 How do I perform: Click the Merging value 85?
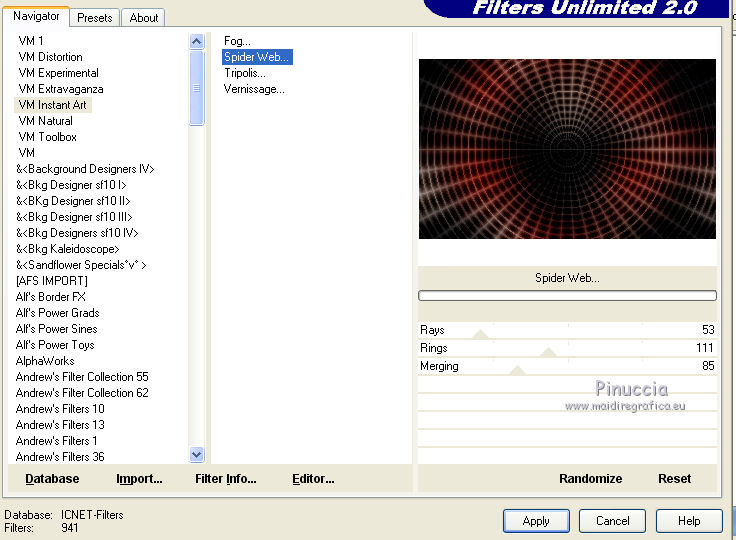click(708, 366)
